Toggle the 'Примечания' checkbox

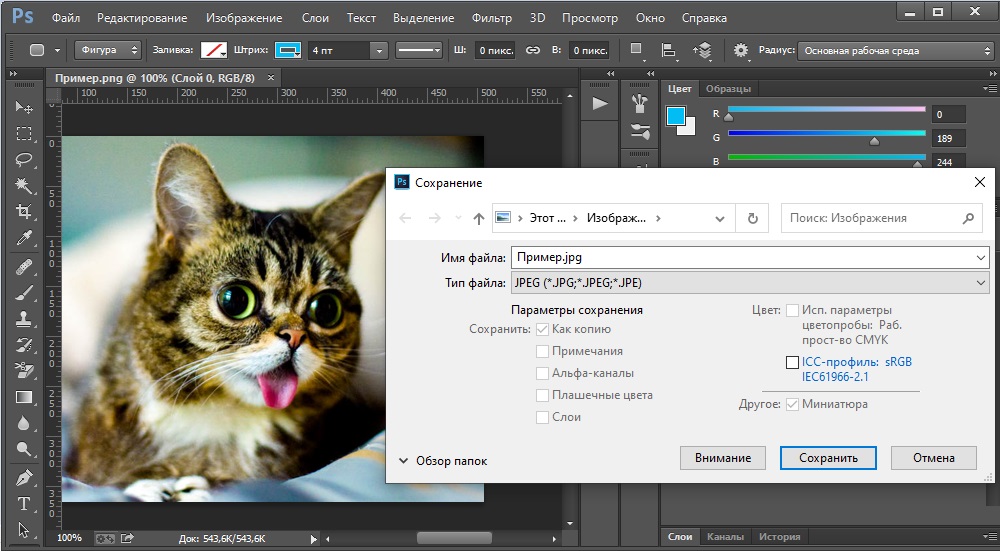click(542, 351)
